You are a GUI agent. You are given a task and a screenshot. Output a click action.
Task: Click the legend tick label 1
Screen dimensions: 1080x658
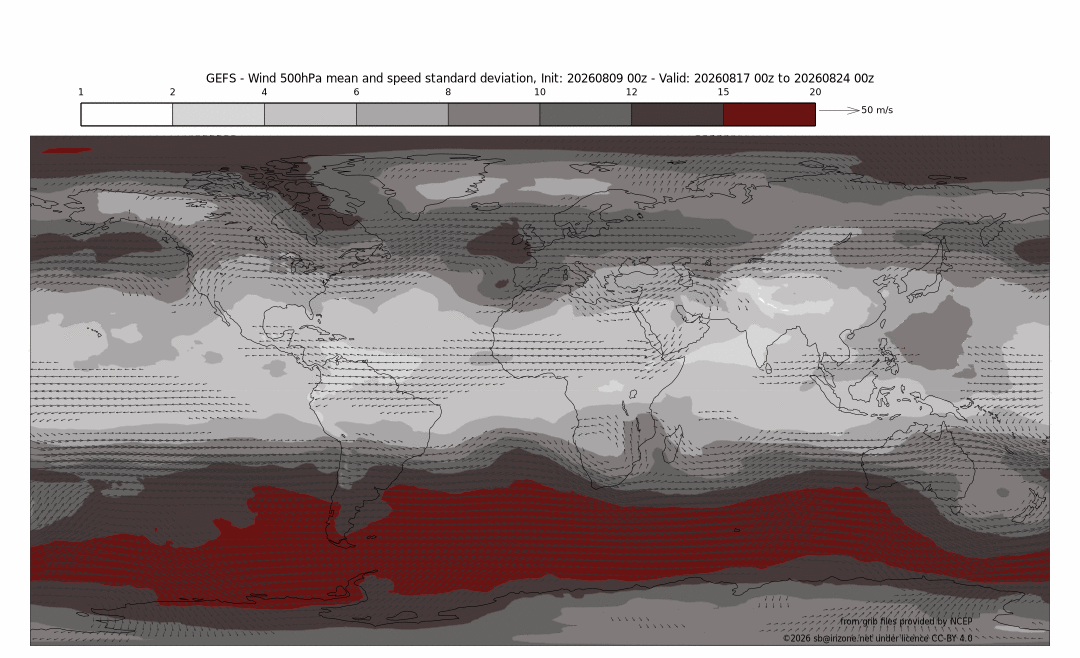(81, 92)
